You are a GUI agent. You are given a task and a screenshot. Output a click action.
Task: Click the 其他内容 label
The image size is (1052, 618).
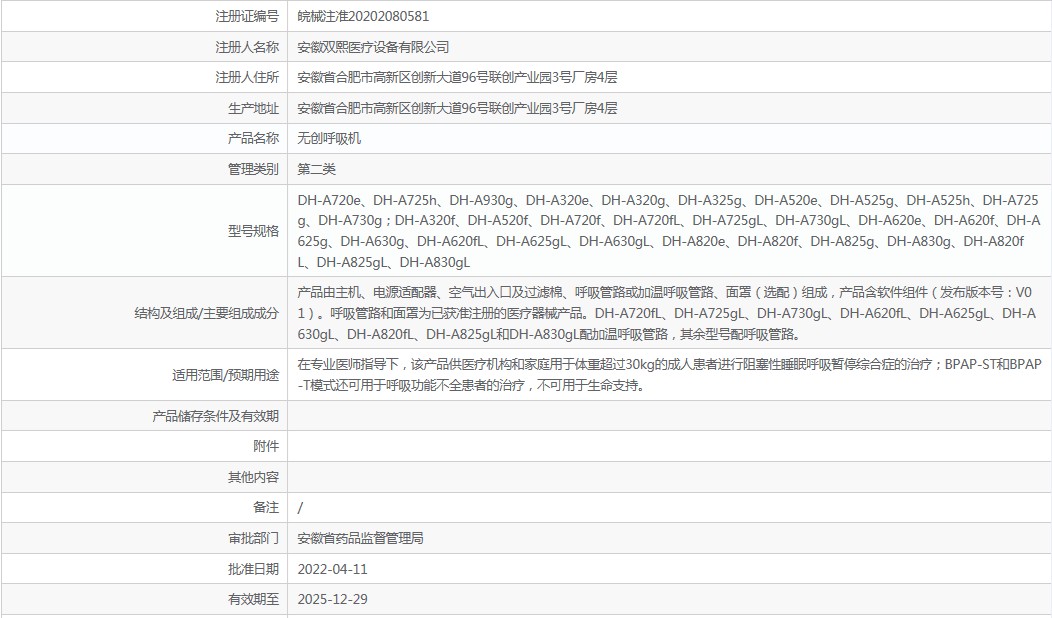coord(253,477)
